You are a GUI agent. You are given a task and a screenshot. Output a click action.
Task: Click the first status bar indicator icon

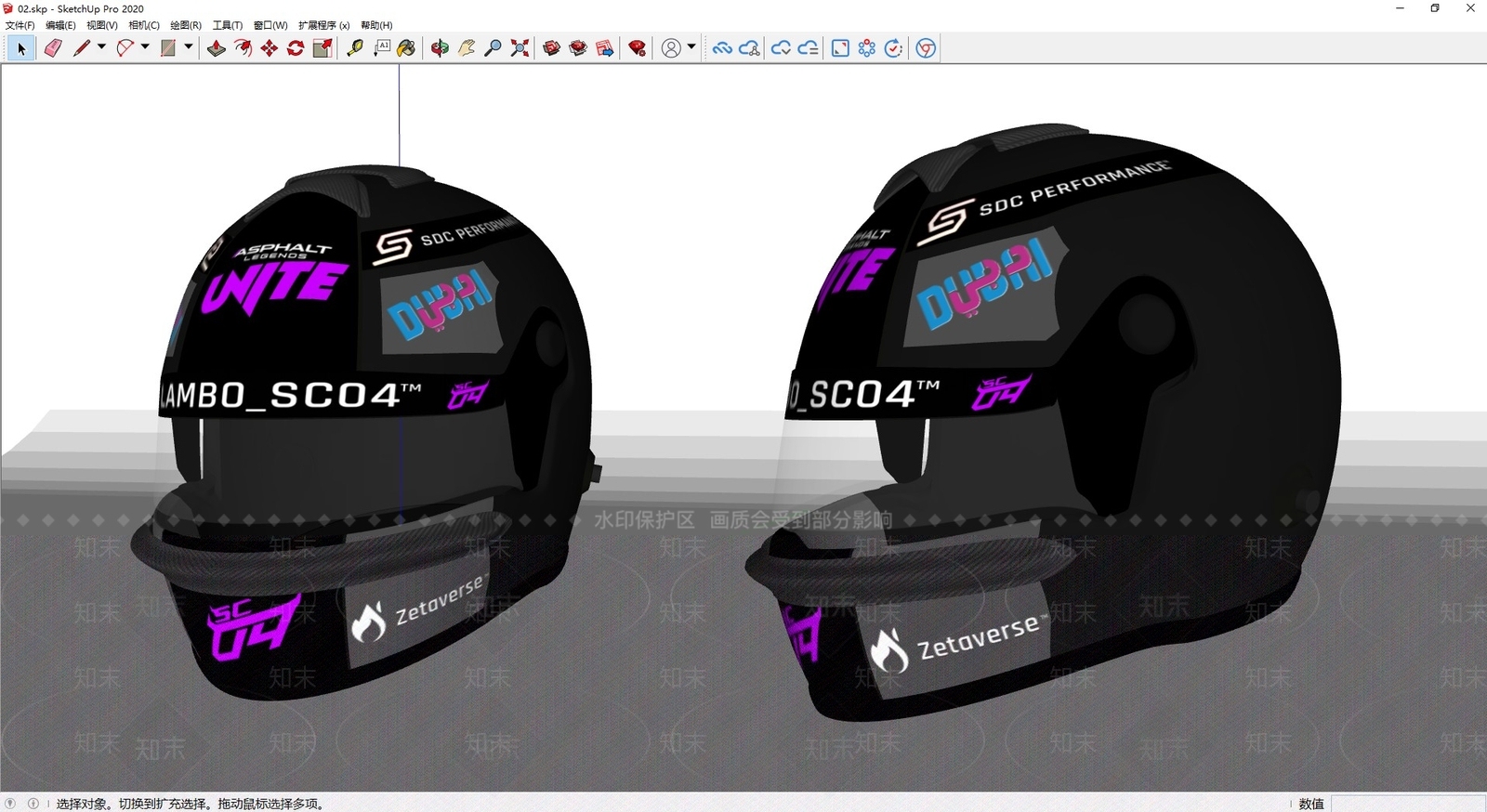[x=10, y=804]
